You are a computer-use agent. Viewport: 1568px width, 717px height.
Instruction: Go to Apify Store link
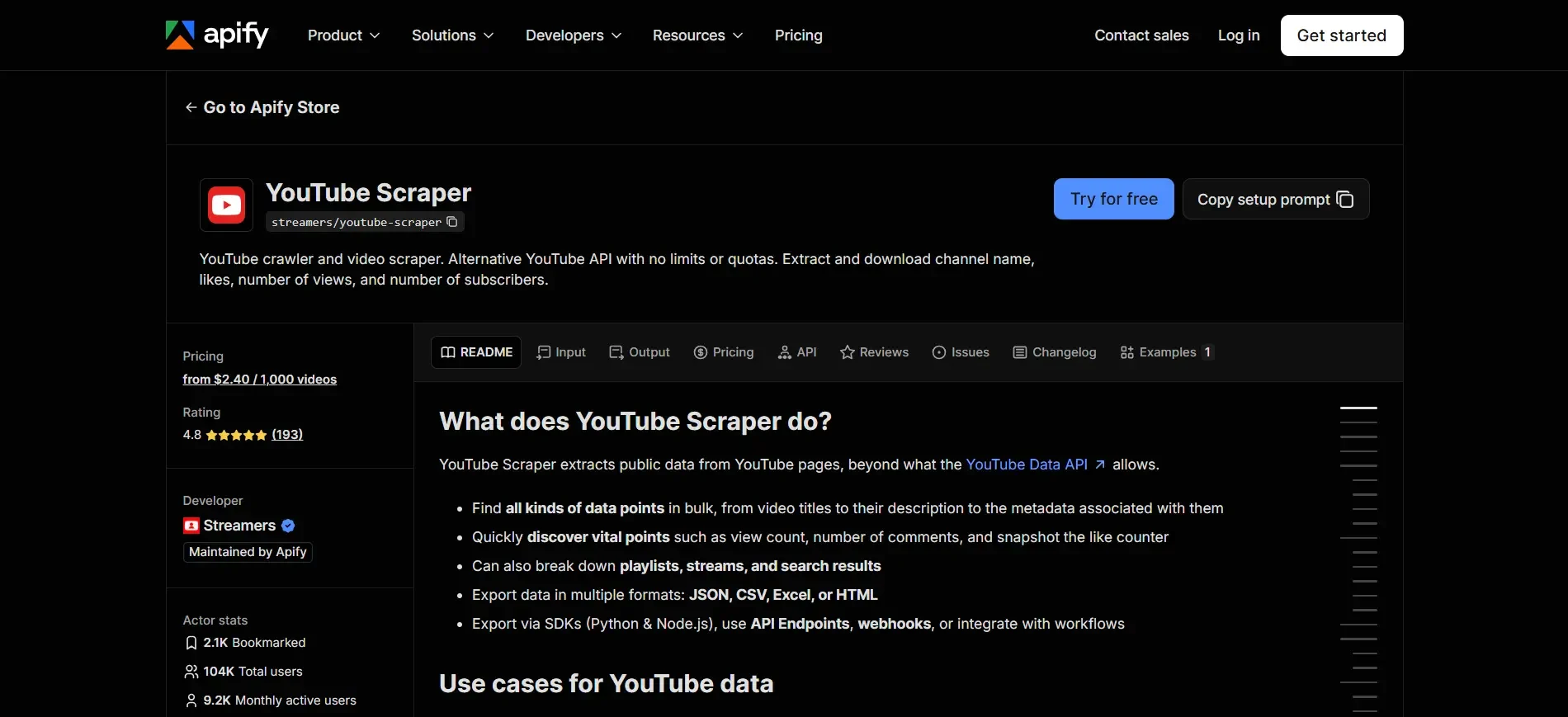[x=262, y=107]
